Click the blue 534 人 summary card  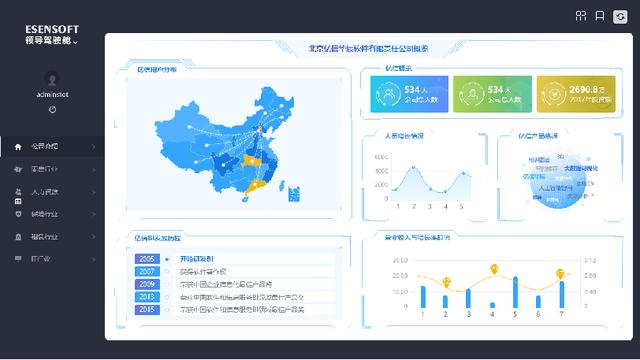[x=409, y=94]
